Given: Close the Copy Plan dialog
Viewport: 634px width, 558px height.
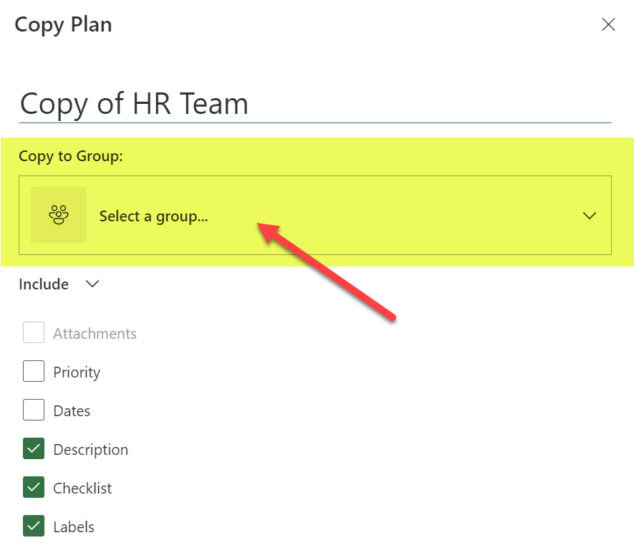Looking at the screenshot, I should (x=608, y=25).
